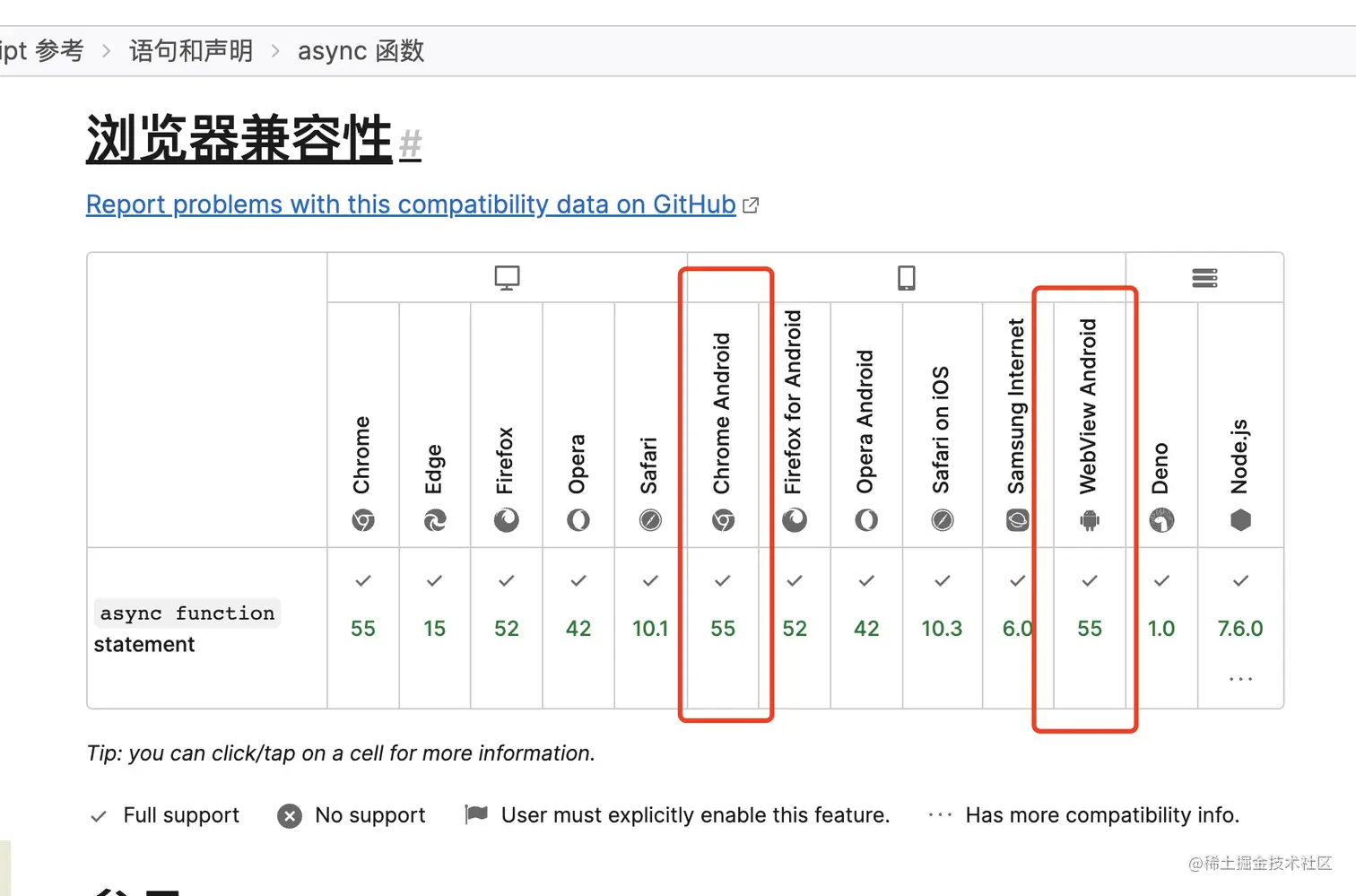Click the 浏览器兼容性 heading link

coord(239,139)
